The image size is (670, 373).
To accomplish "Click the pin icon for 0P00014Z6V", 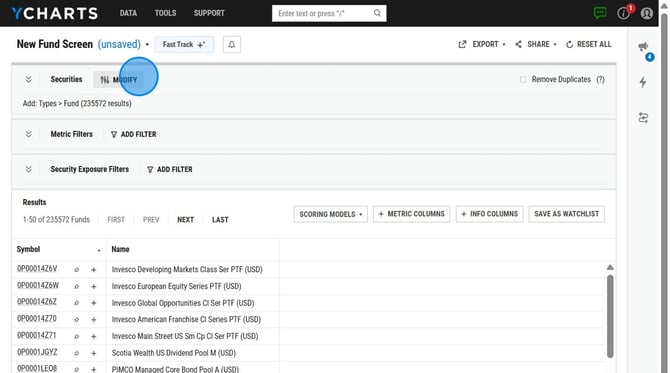I will (76, 270).
